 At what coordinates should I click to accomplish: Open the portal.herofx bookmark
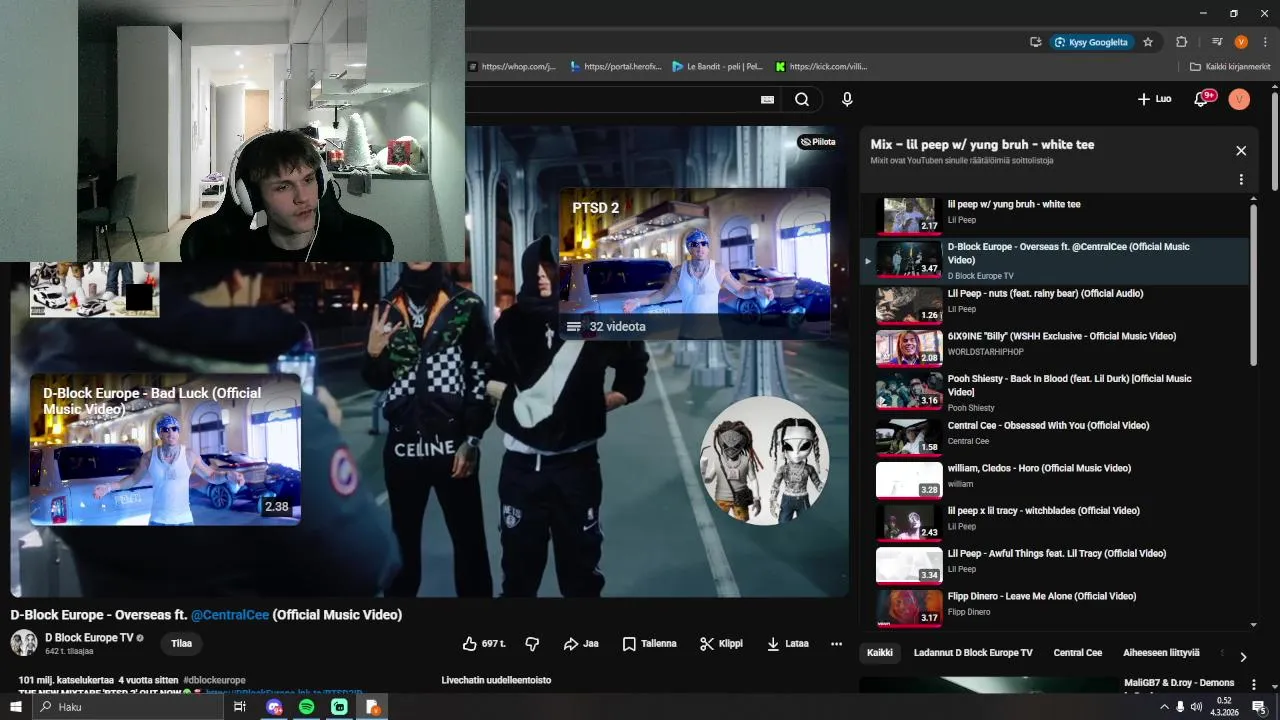tap(616, 67)
